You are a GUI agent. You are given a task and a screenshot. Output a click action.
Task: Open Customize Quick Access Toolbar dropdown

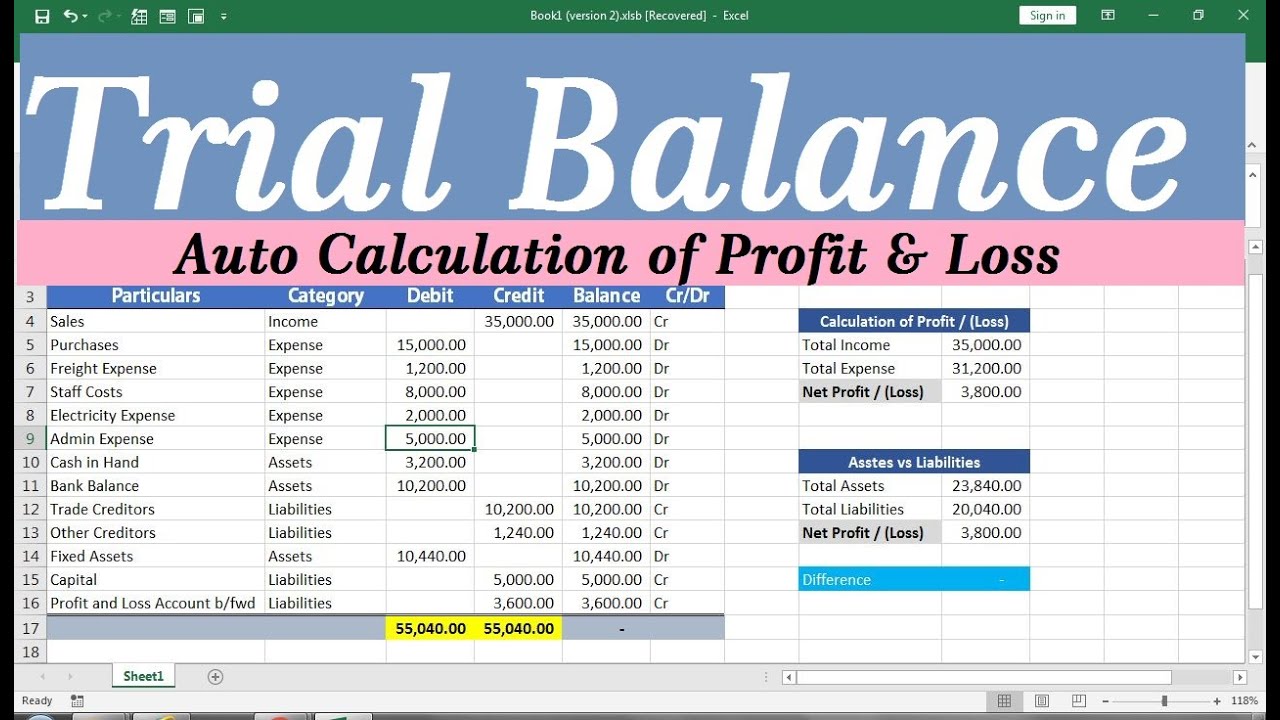point(223,16)
